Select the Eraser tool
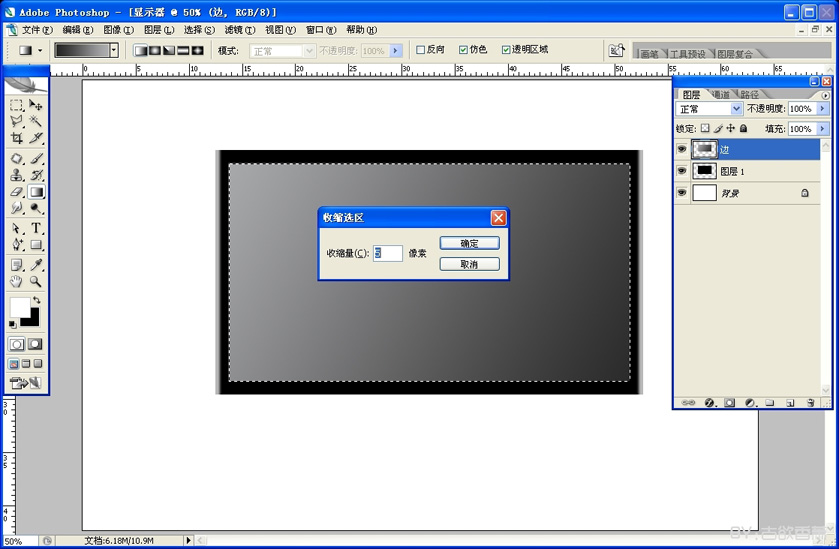Screen dimensions: 839x549 [17, 192]
